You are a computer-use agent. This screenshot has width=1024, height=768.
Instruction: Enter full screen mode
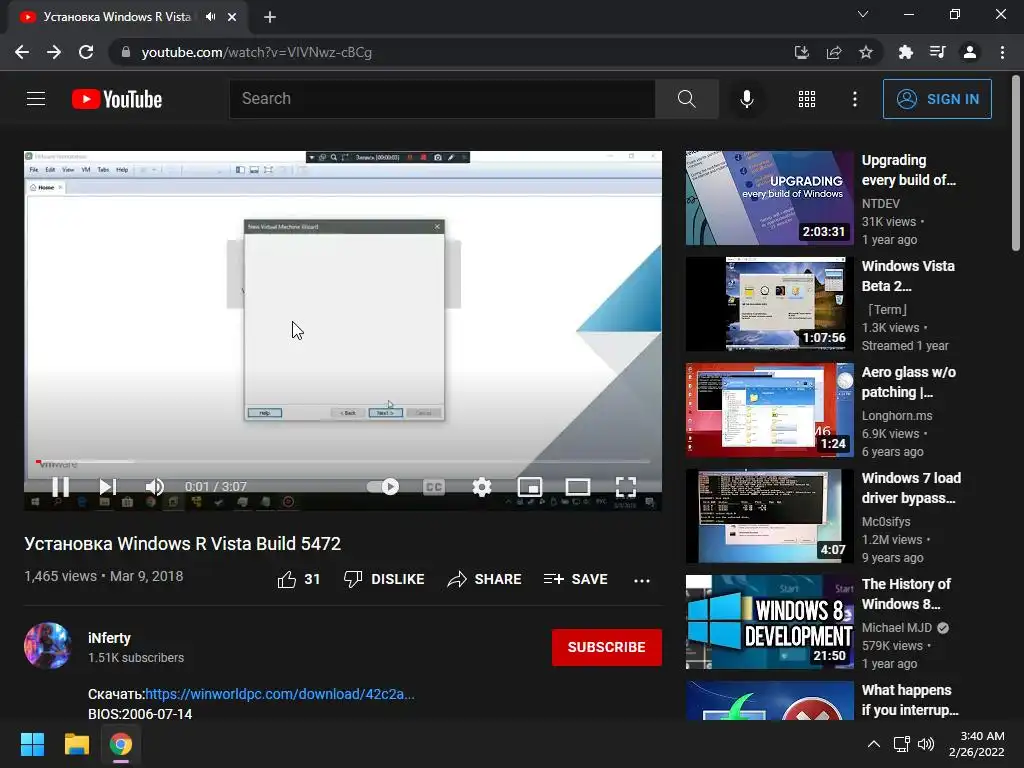click(x=626, y=487)
